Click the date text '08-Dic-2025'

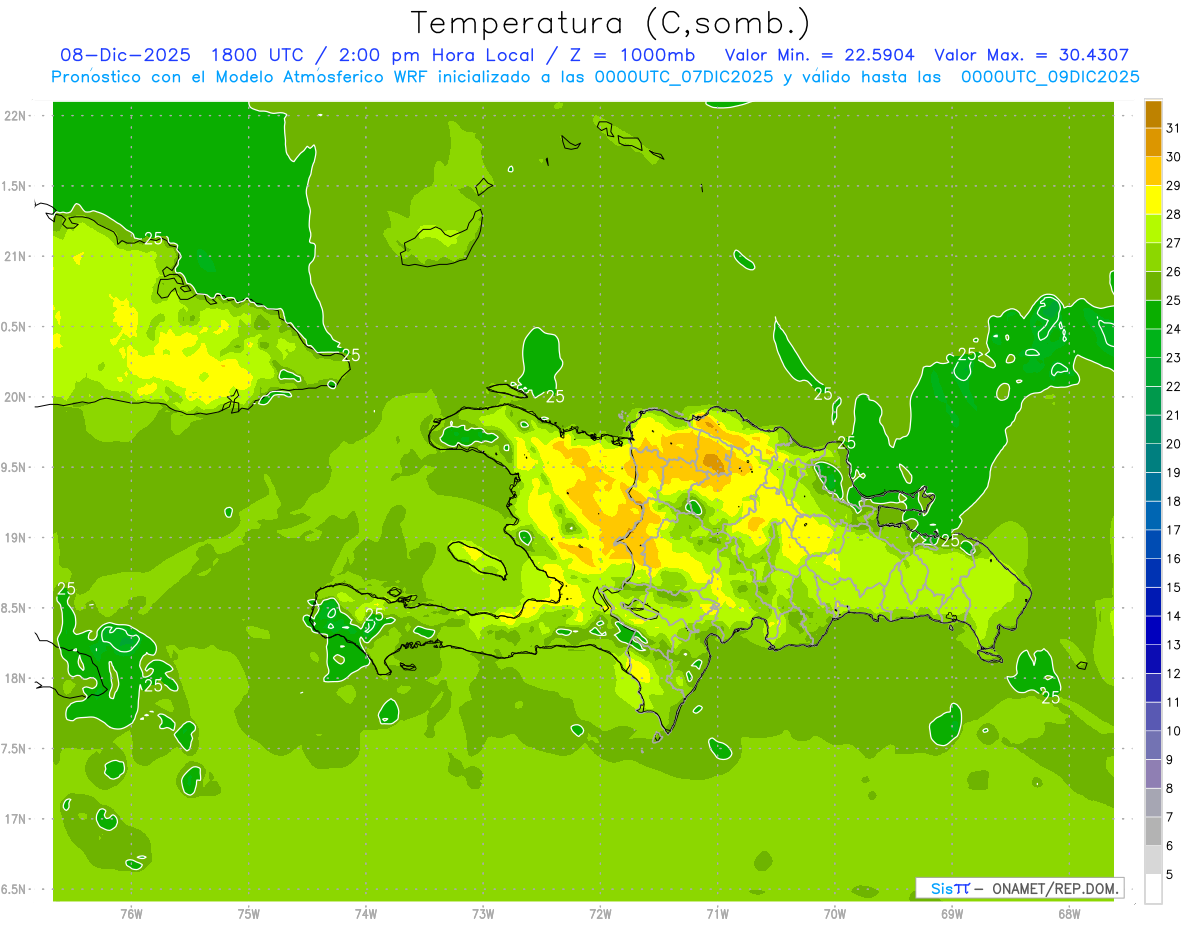(128, 55)
